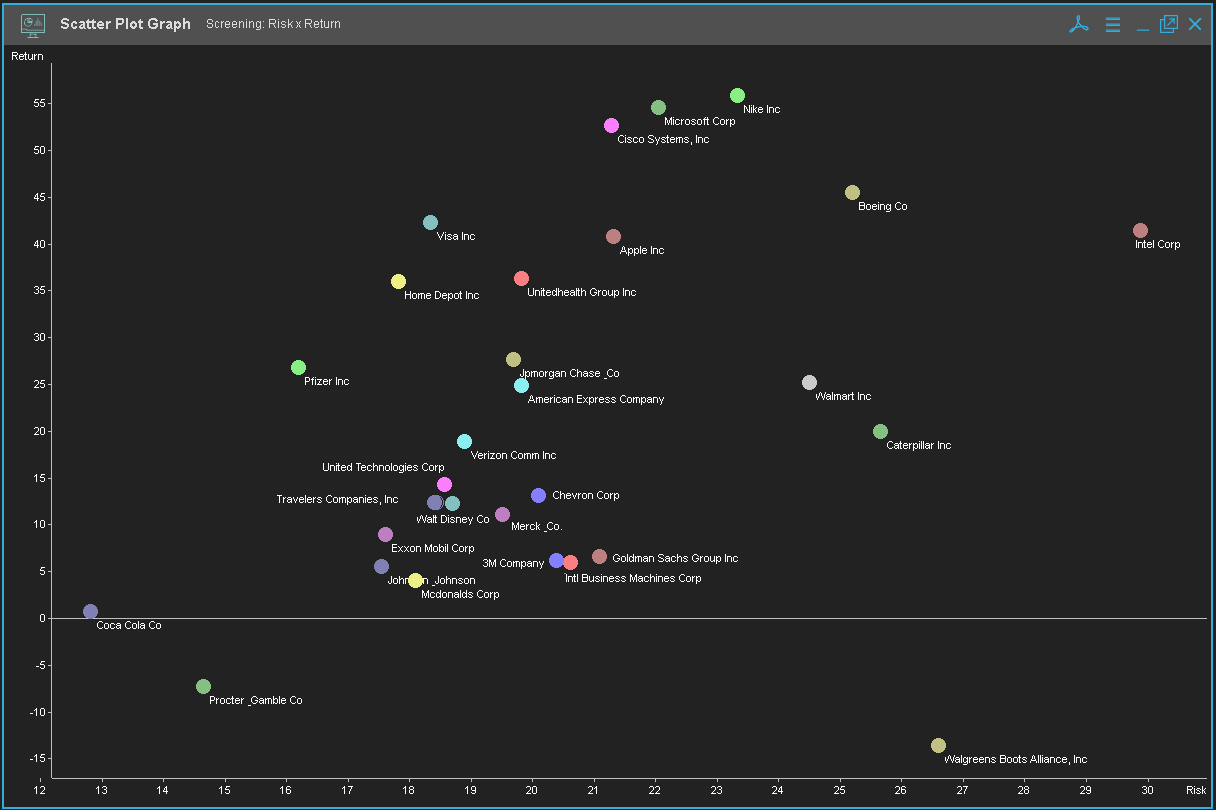Select the Coca Cola Co data point

[x=90, y=611]
